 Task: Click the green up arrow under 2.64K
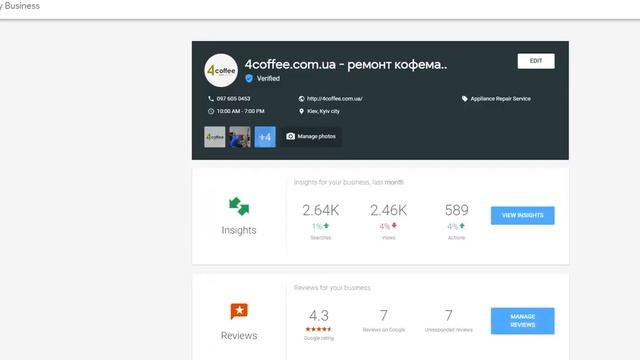(x=326, y=225)
